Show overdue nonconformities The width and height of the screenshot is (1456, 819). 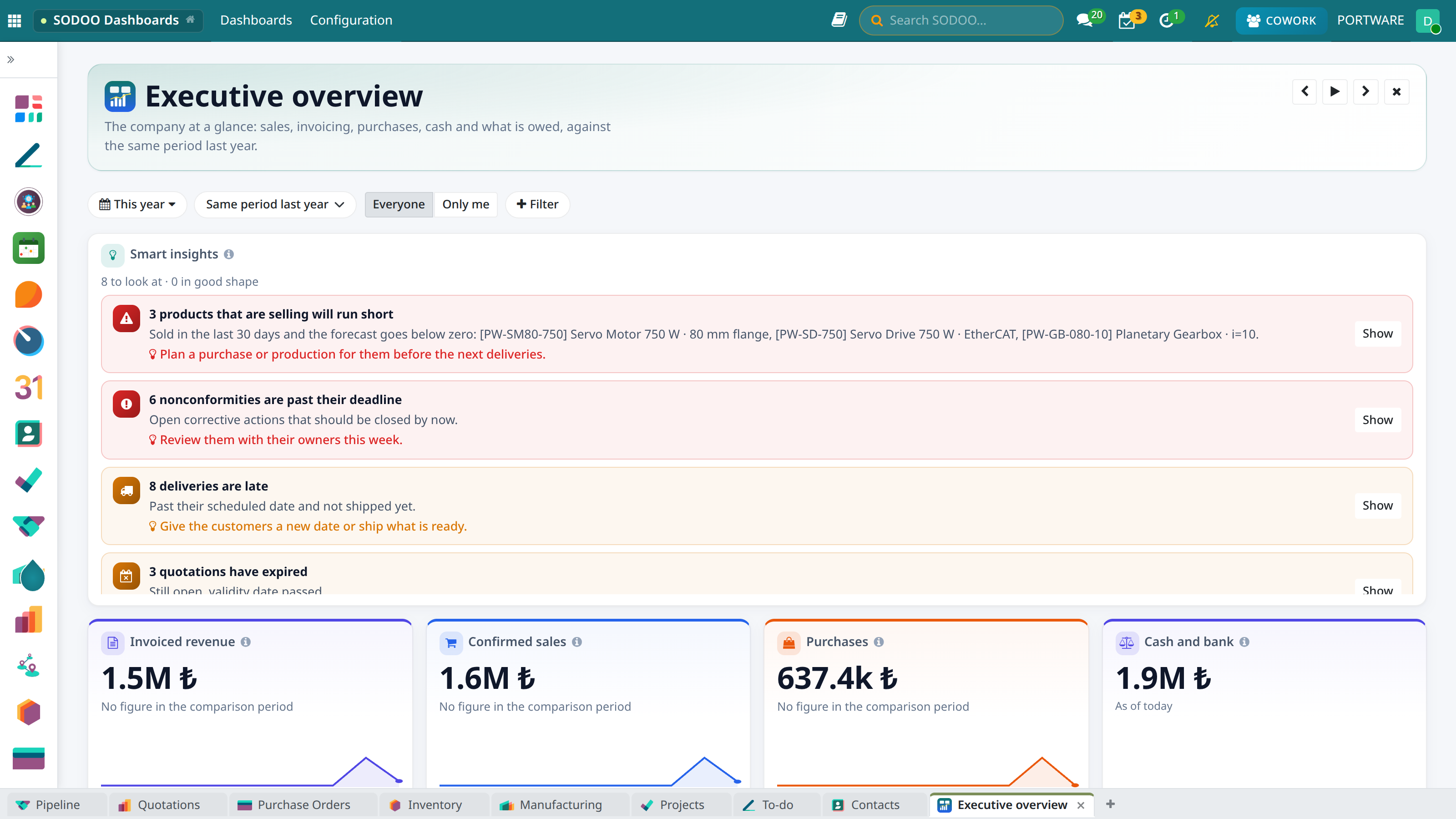point(1377,420)
